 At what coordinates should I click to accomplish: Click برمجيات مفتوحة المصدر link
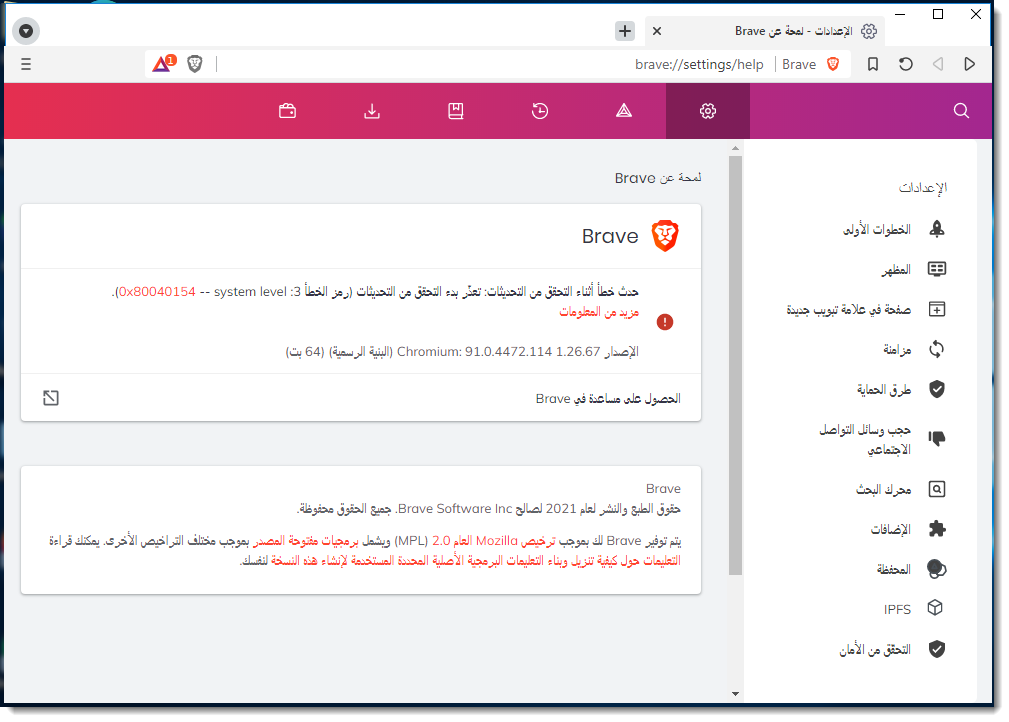point(306,541)
